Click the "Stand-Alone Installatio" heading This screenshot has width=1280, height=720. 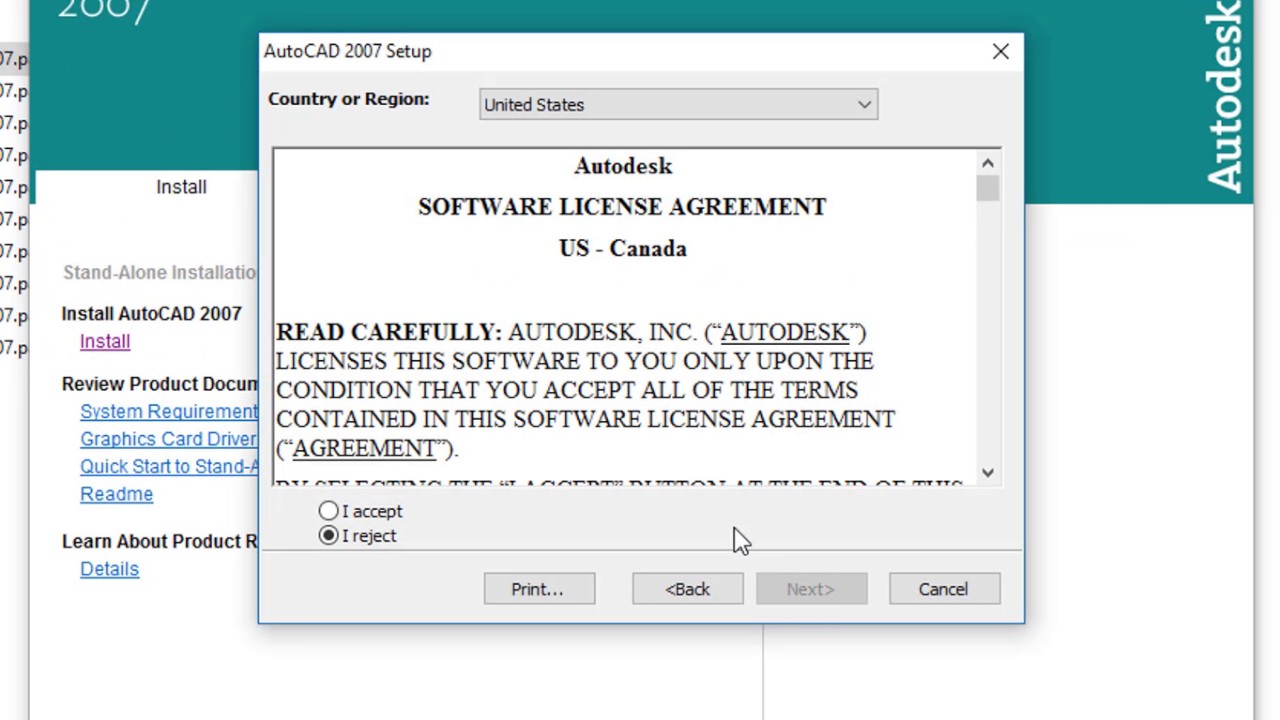point(160,272)
